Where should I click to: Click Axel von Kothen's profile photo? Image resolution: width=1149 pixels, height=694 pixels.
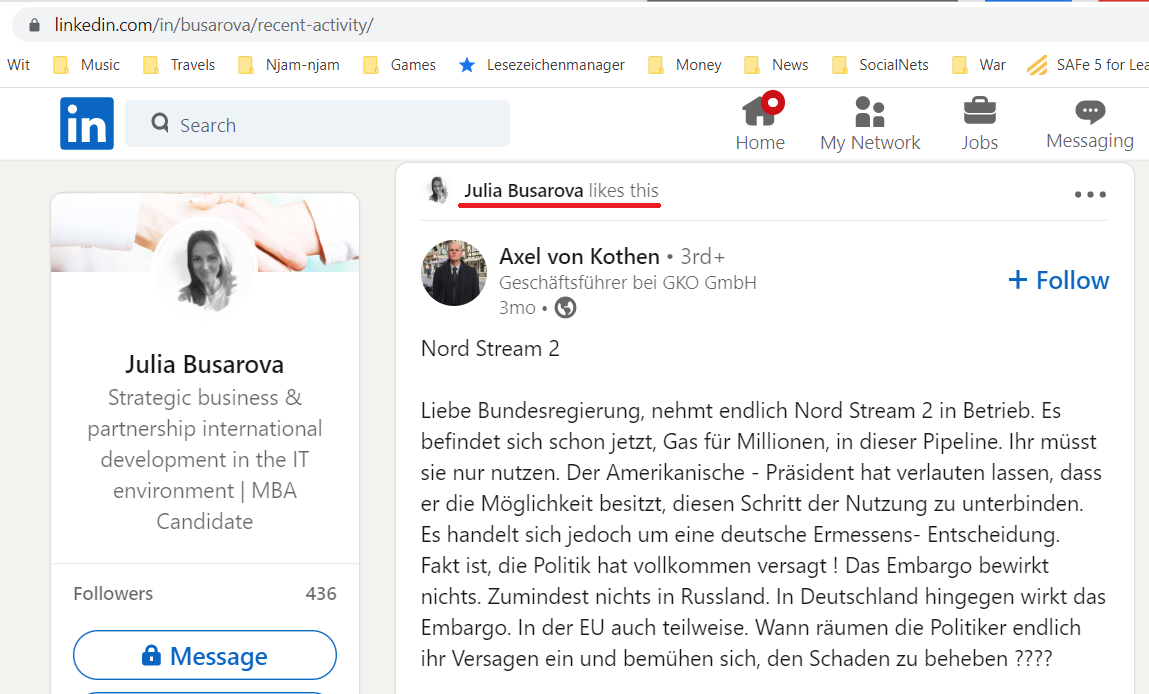pyautogui.click(x=454, y=273)
